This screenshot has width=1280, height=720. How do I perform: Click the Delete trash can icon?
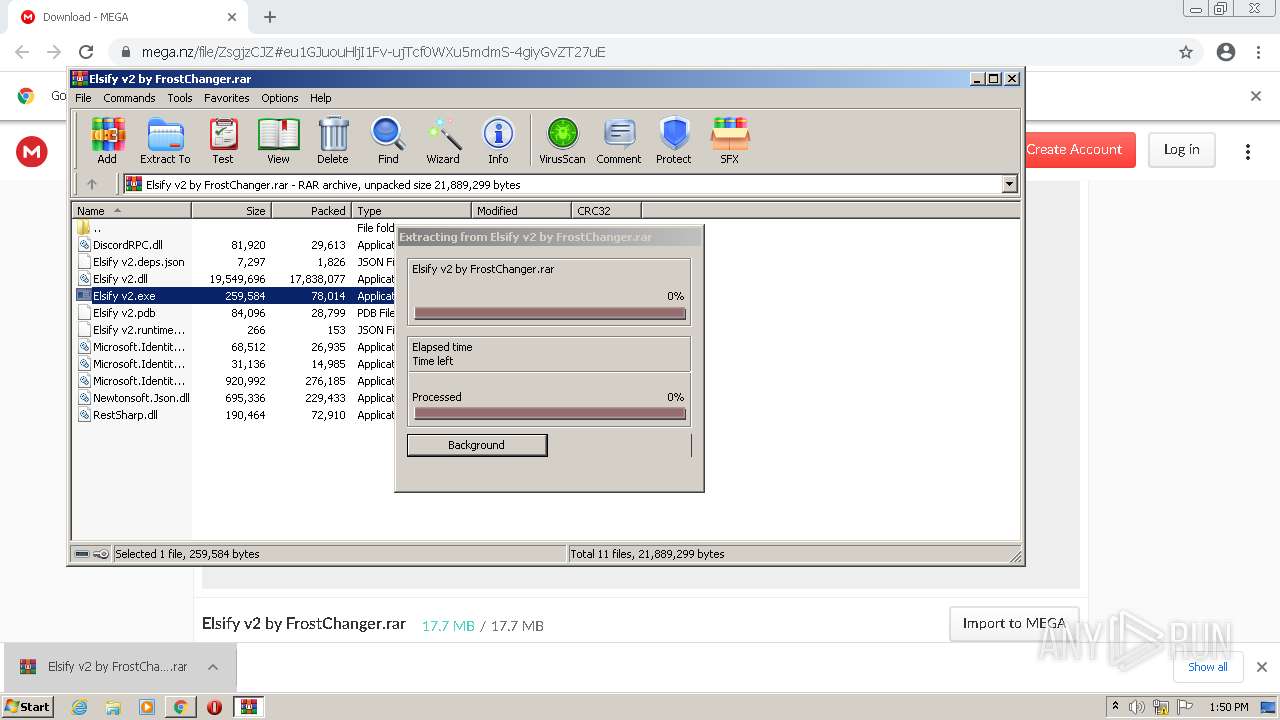pos(333,140)
